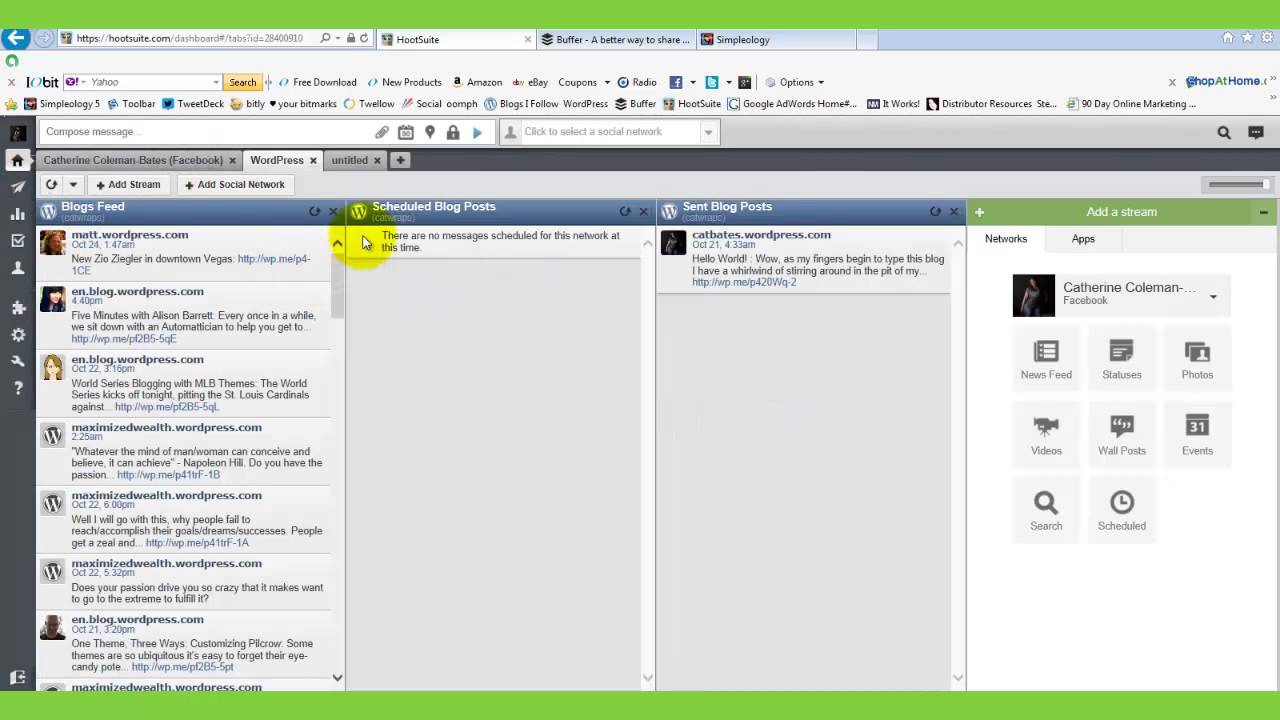Select the Networks tab in Add a stream

point(1006,239)
